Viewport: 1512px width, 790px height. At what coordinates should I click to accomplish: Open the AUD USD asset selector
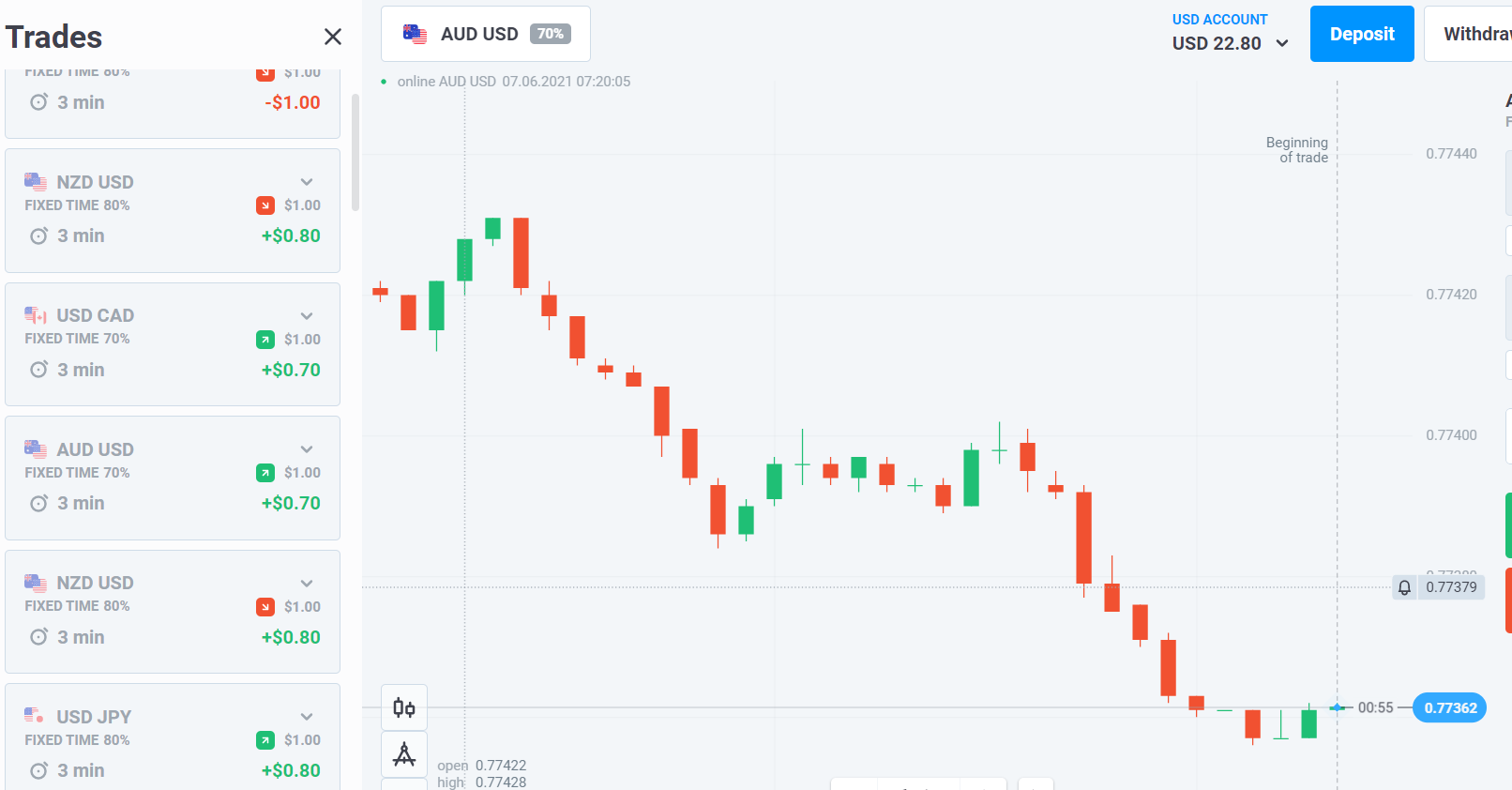coord(486,34)
